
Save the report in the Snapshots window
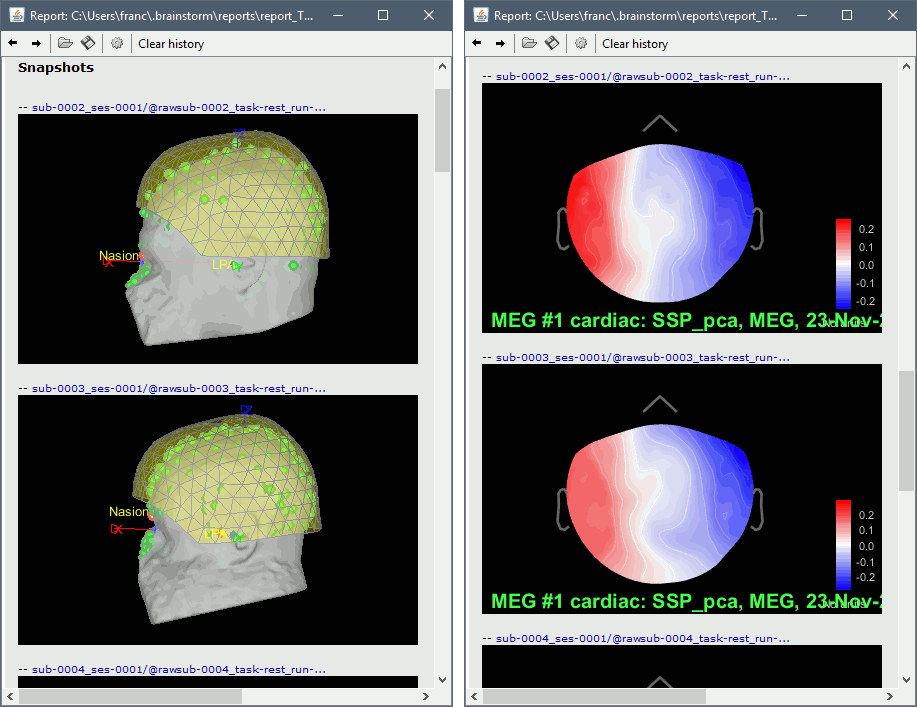click(88, 44)
